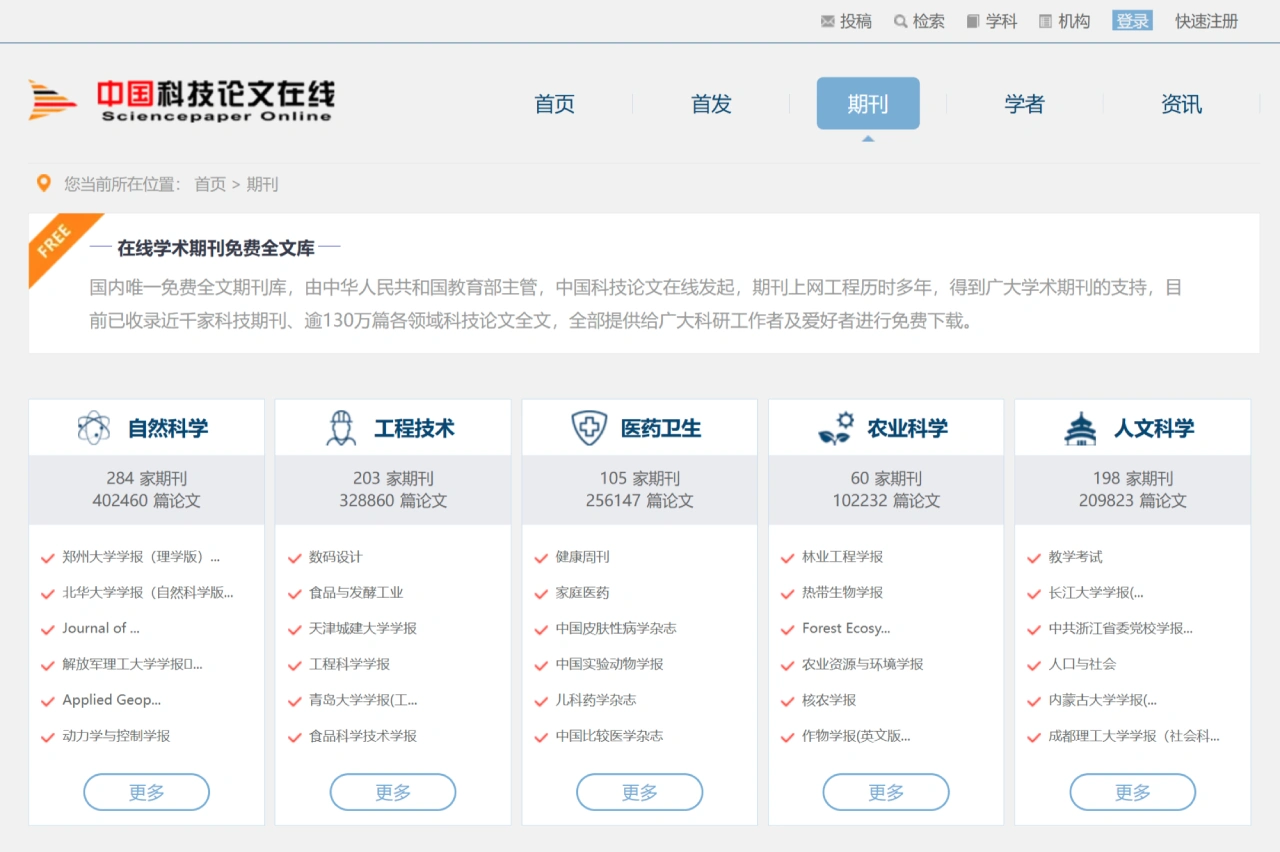
Task: Open the 投稿 submission link
Action: pyautogui.click(x=856, y=21)
